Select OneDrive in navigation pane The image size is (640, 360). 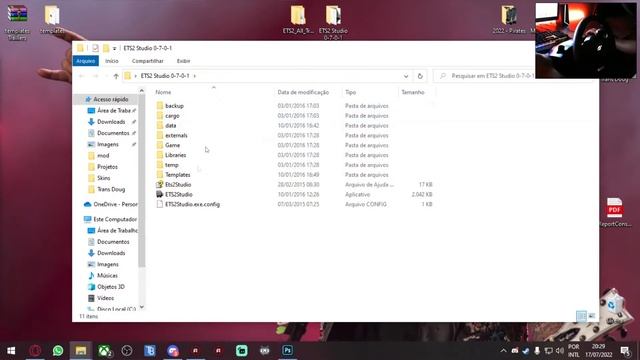point(115,204)
